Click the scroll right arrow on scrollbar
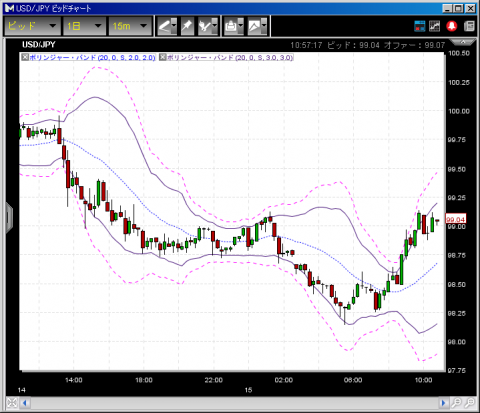The image size is (480, 413). pos(443,403)
